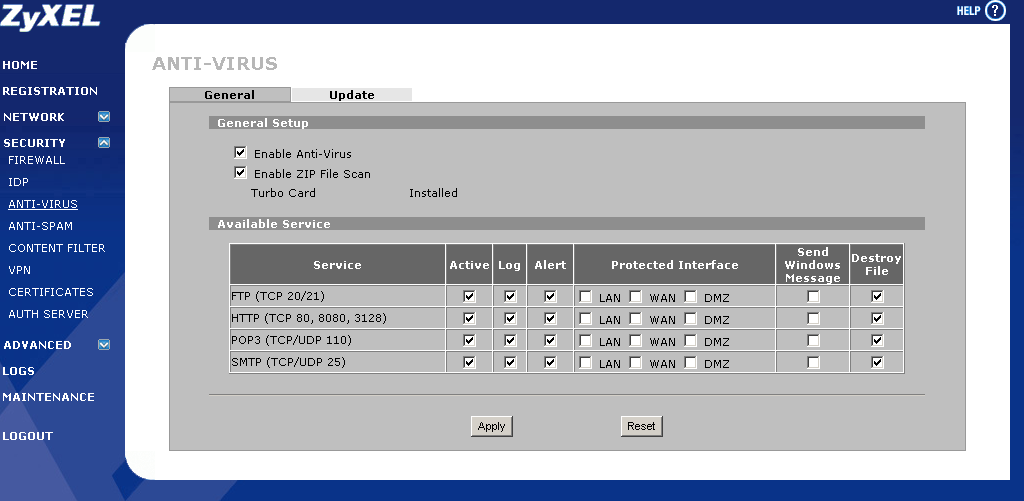The height and width of the screenshot is (501, 1024).
Task: Check LAN interface for SMTP
Action: click(x=586, y=362)
